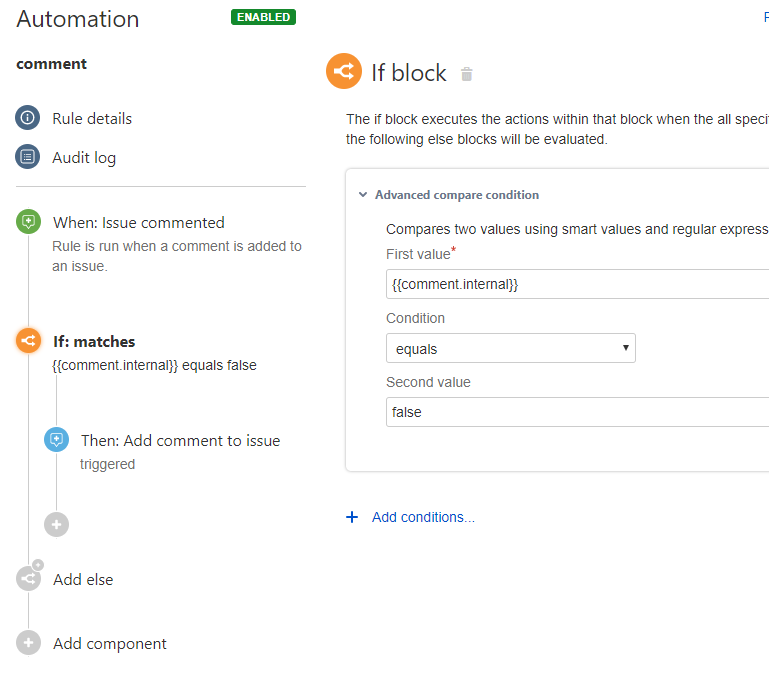
Task: Click the Add component plus icon
Action: (28, 643)
